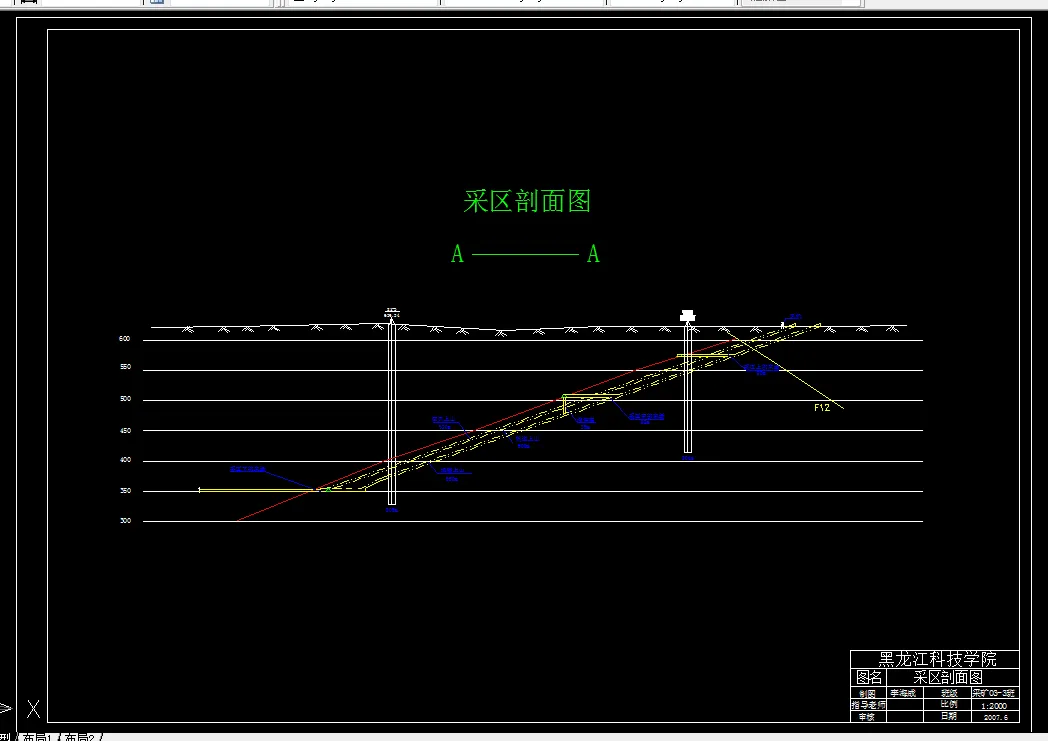This screenshot has width=1048, height=741.
Task: Select the 黑龙江科技学院 title block header
Action: pyautogui.click(x=936, y=659)
